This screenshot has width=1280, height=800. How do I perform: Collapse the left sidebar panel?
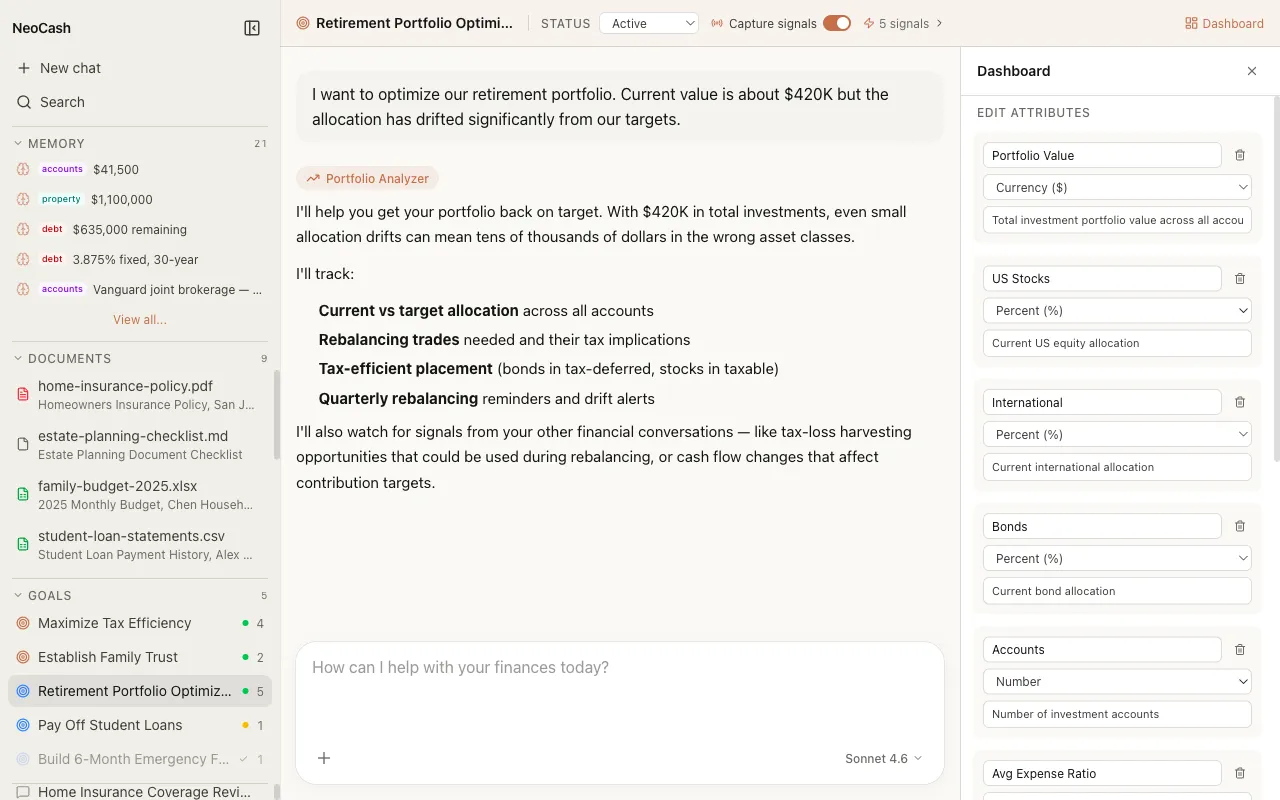(252, 27)
